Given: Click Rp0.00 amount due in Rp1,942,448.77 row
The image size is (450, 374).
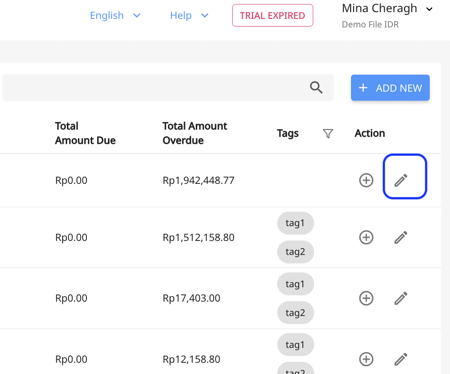Looking at the screenshot, I should click(x=71, y=180).
